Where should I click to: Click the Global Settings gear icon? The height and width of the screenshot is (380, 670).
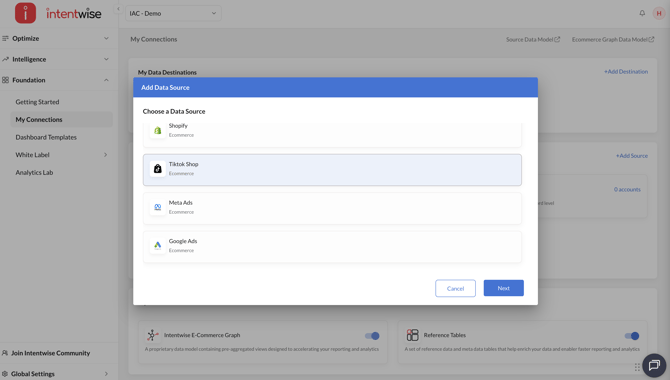[x=5, y=374]
